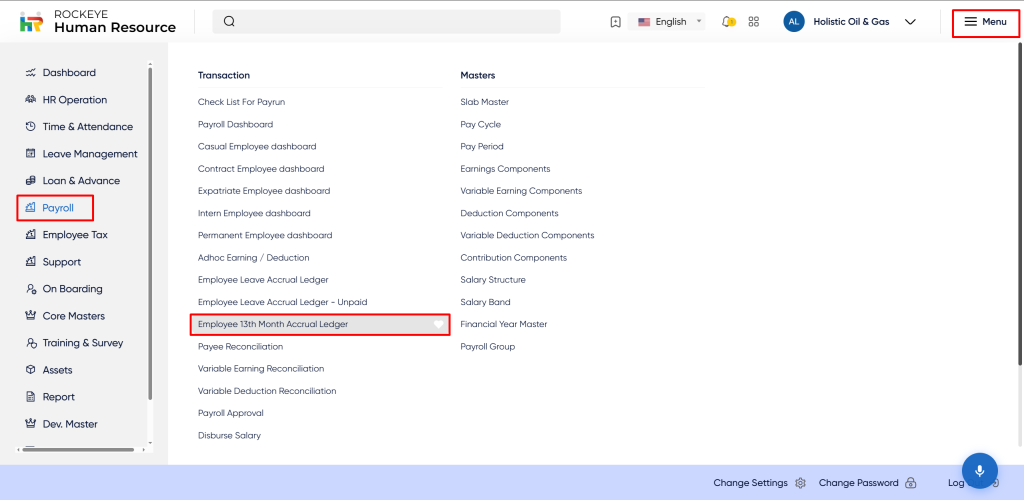
Task: Open the apps grid icon
Action: pos(754,22)
